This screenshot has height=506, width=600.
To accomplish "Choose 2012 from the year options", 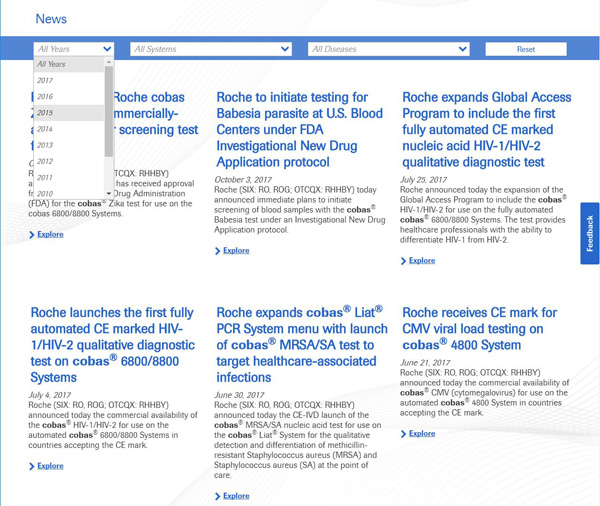I will (x=46, y=161).
